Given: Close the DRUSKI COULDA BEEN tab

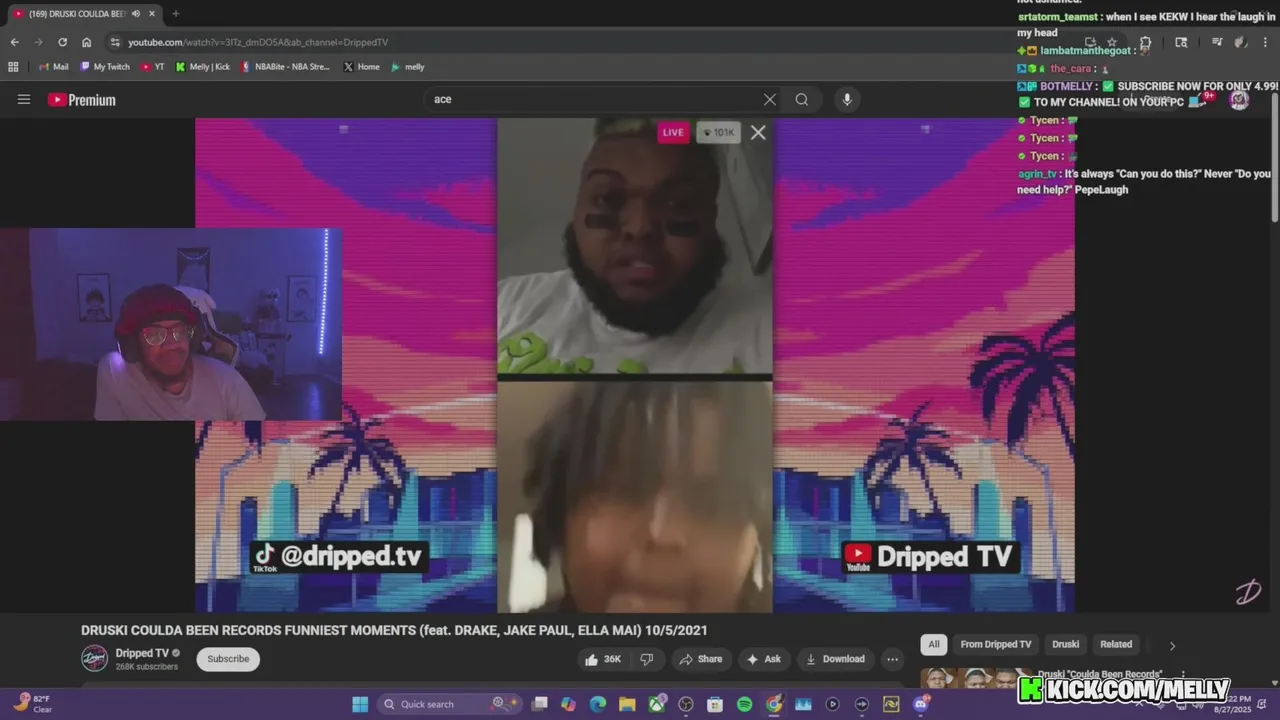Looking at the screenshot, I should (x=154, y=14).
